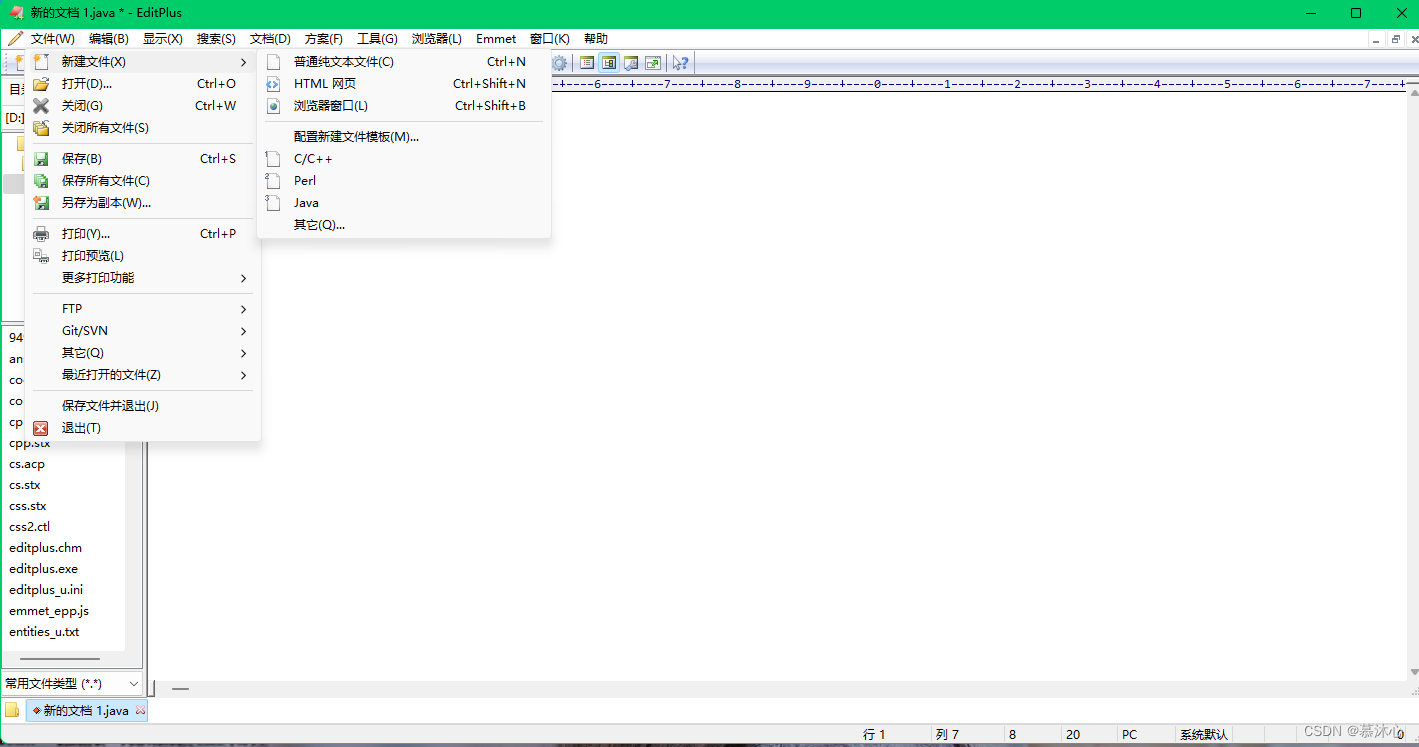
Task: Click the Close All Files icon (关闭所有文件)
Action: click(x=41, y=128)
